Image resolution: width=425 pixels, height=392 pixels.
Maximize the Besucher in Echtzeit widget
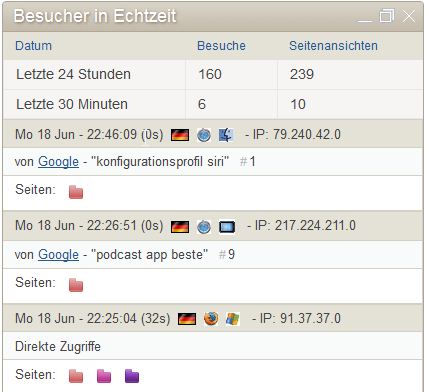(387, 16)
